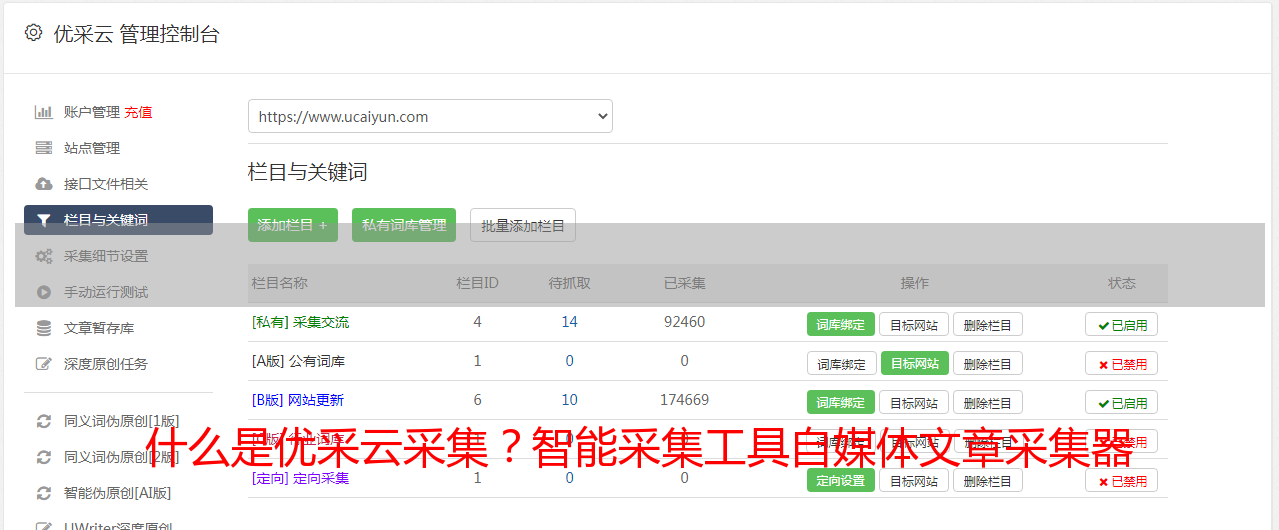The image size is (1279, 530).
Task: Open the [B版] 网站更新 column name
Action: point(298,400)
